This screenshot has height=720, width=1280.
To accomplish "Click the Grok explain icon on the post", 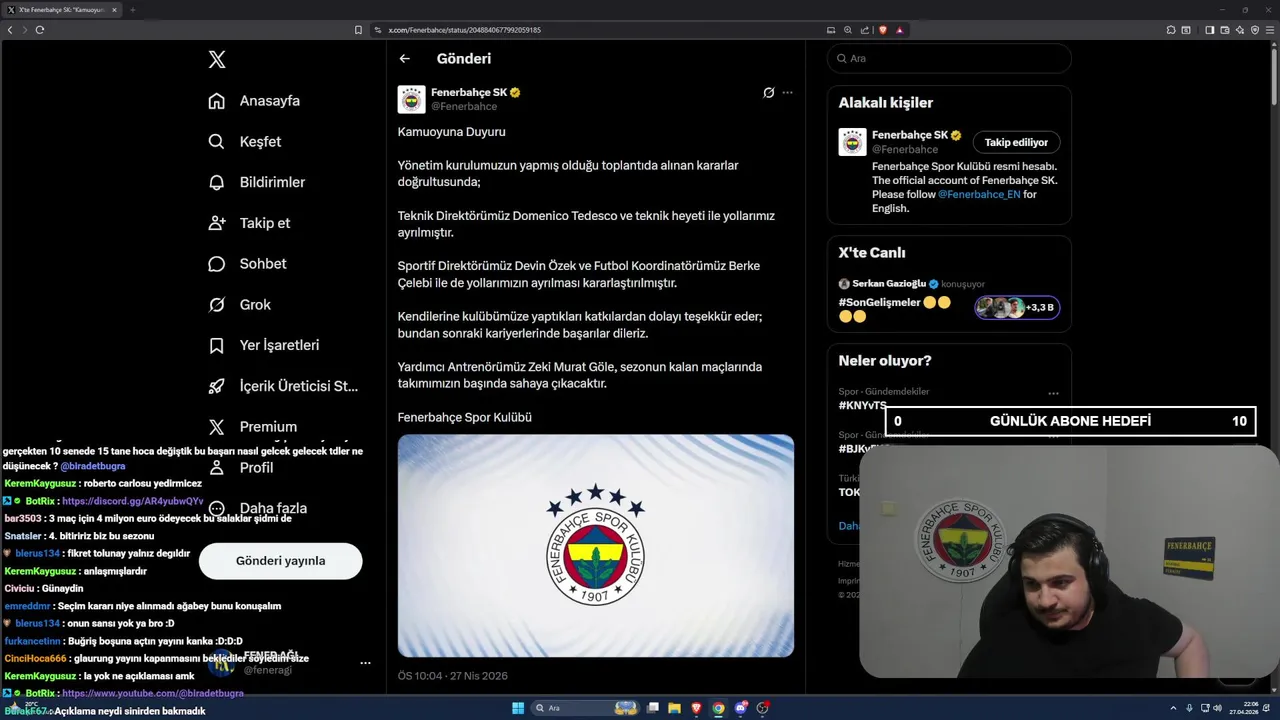I will [768, 93].
